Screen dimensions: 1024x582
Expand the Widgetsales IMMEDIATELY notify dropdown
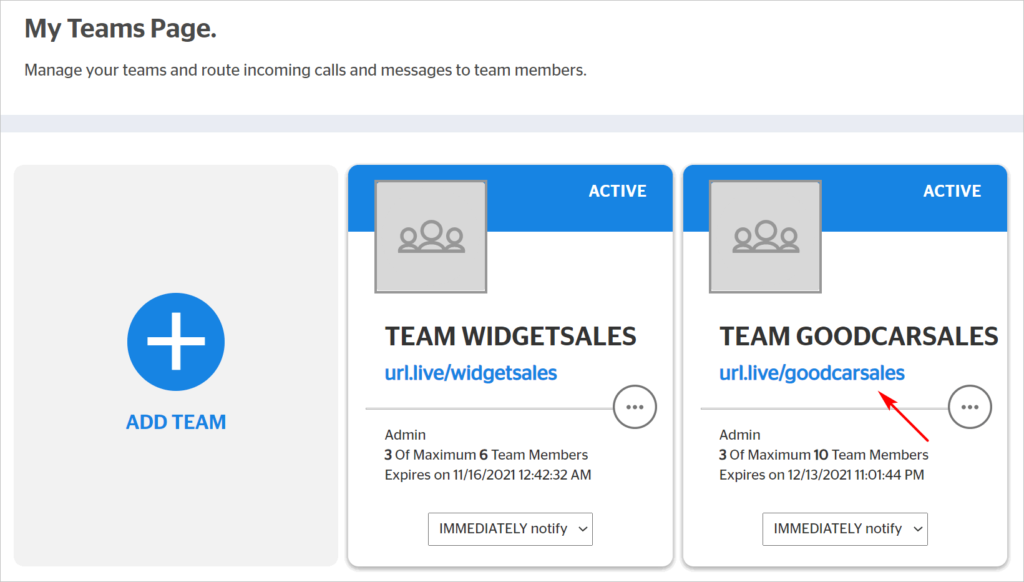click(510, 529)
